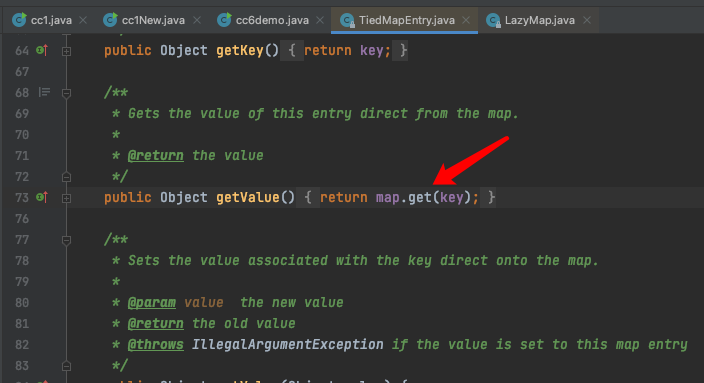Click the comment 'Sets the value associated with the key'
The height and width of the screenshot is (383, 704).
(280, 260)
